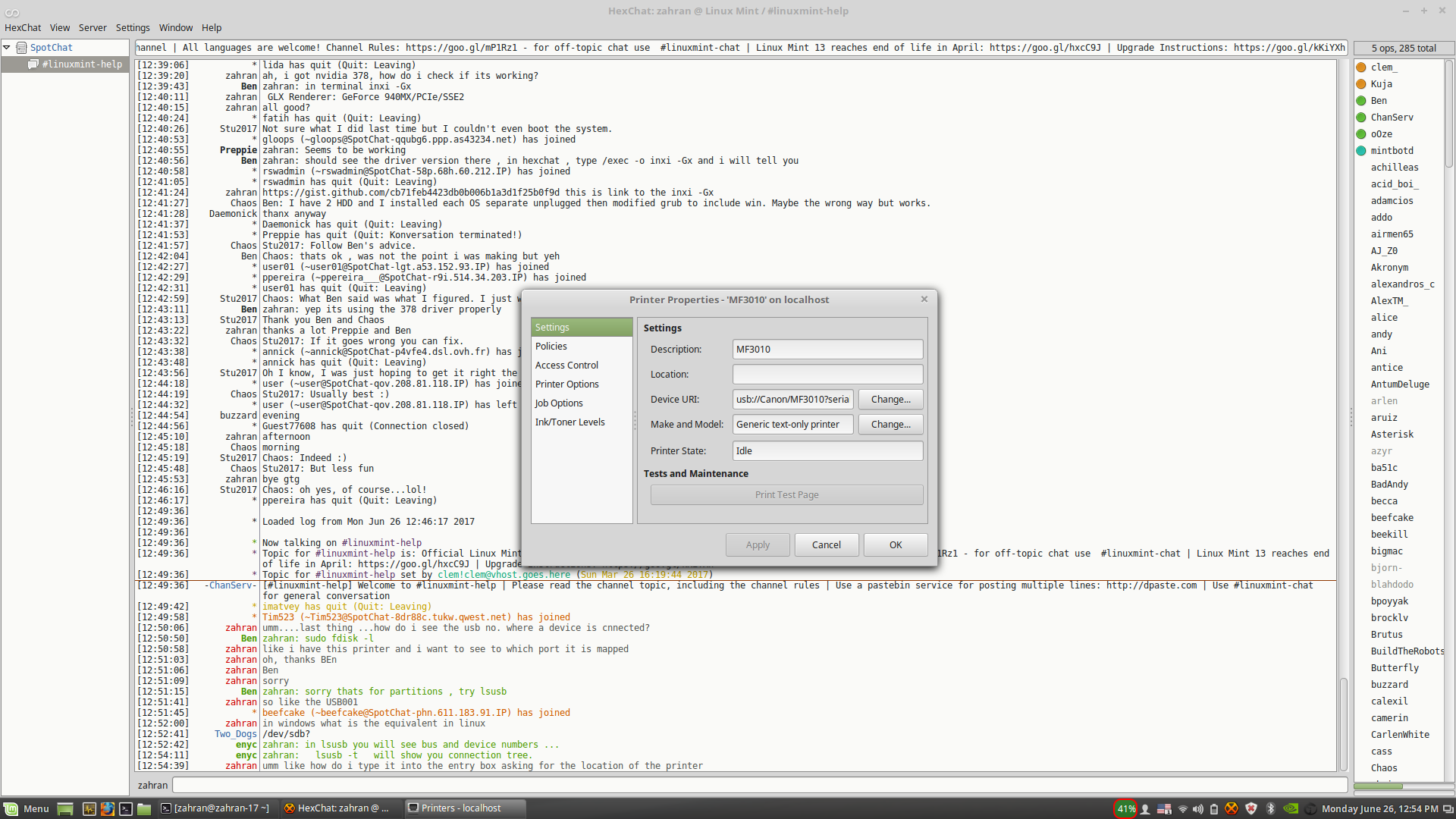Click the zahran nick button
Screen dimensions: 1456x819
click(152, 786)
